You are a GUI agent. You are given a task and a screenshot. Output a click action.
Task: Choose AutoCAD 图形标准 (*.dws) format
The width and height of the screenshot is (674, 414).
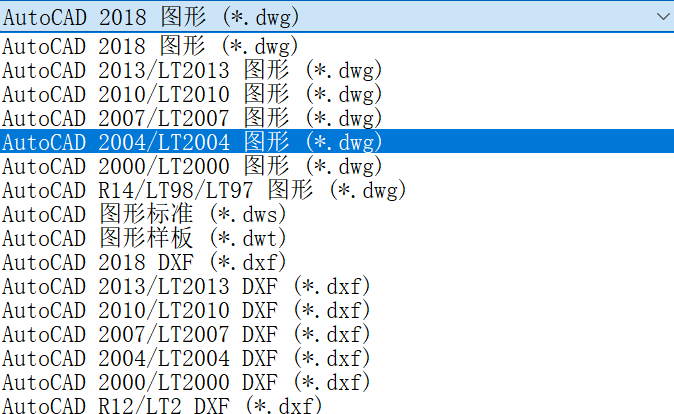click(x=337, y=214)
